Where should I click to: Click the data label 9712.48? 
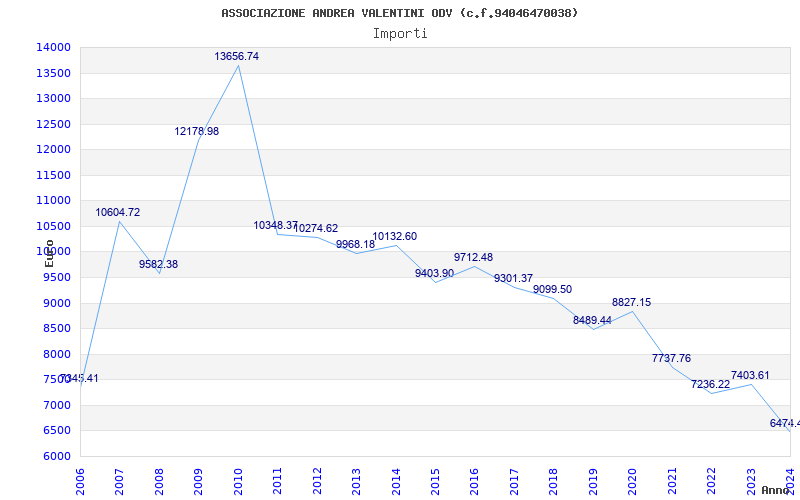[473, 258]
